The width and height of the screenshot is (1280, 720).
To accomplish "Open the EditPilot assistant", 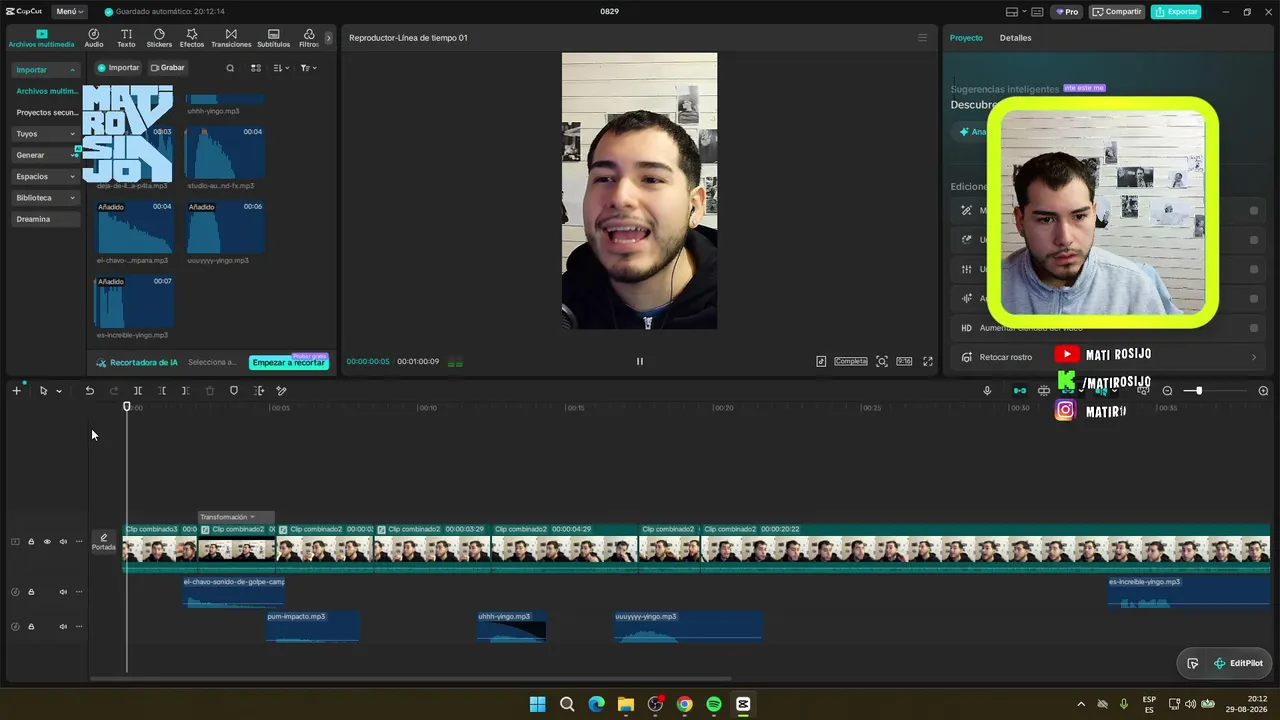I will point(1238,663).
